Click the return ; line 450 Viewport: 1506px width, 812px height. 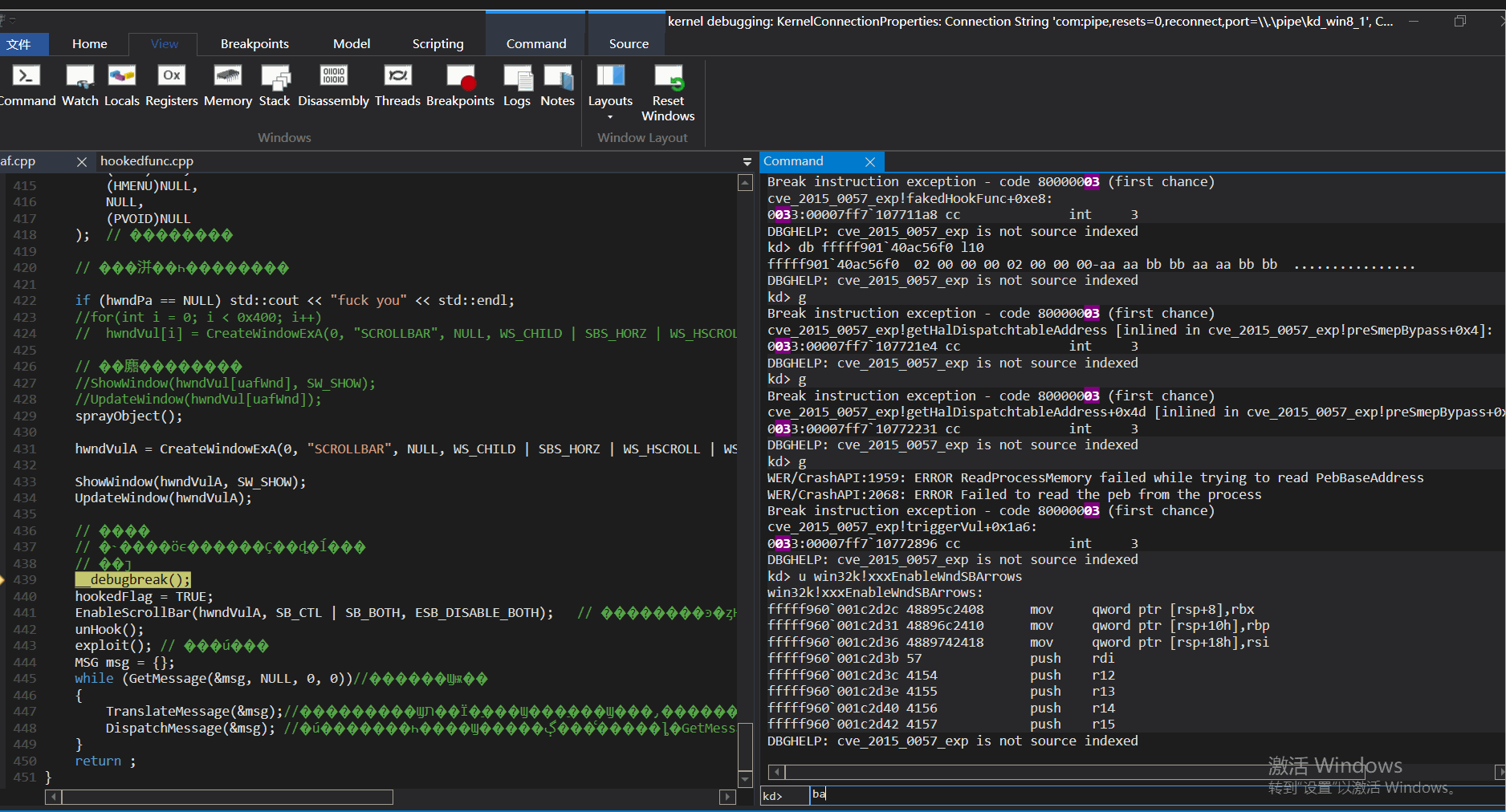(105, 761)
